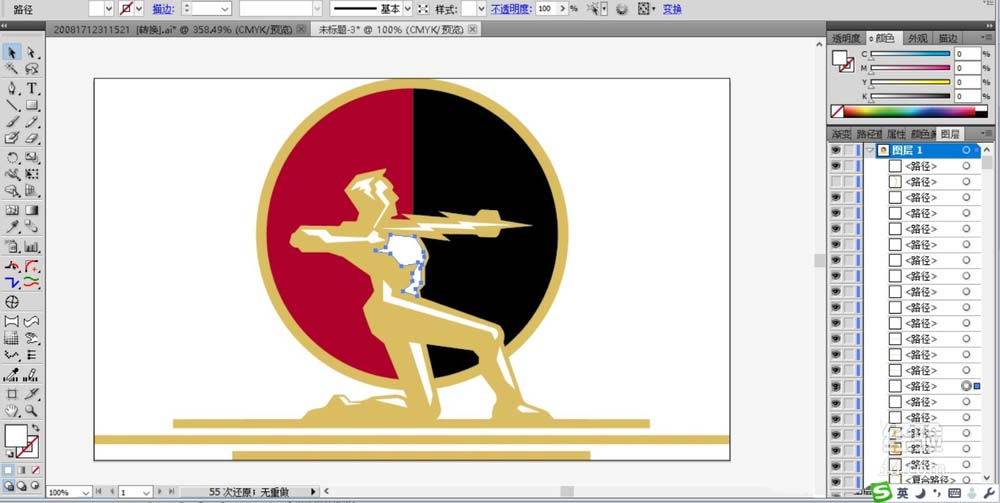The width and height of the screenshot is (1000, 503).
Task: Open the 100% zoom level dropdown
Action: 86,492
